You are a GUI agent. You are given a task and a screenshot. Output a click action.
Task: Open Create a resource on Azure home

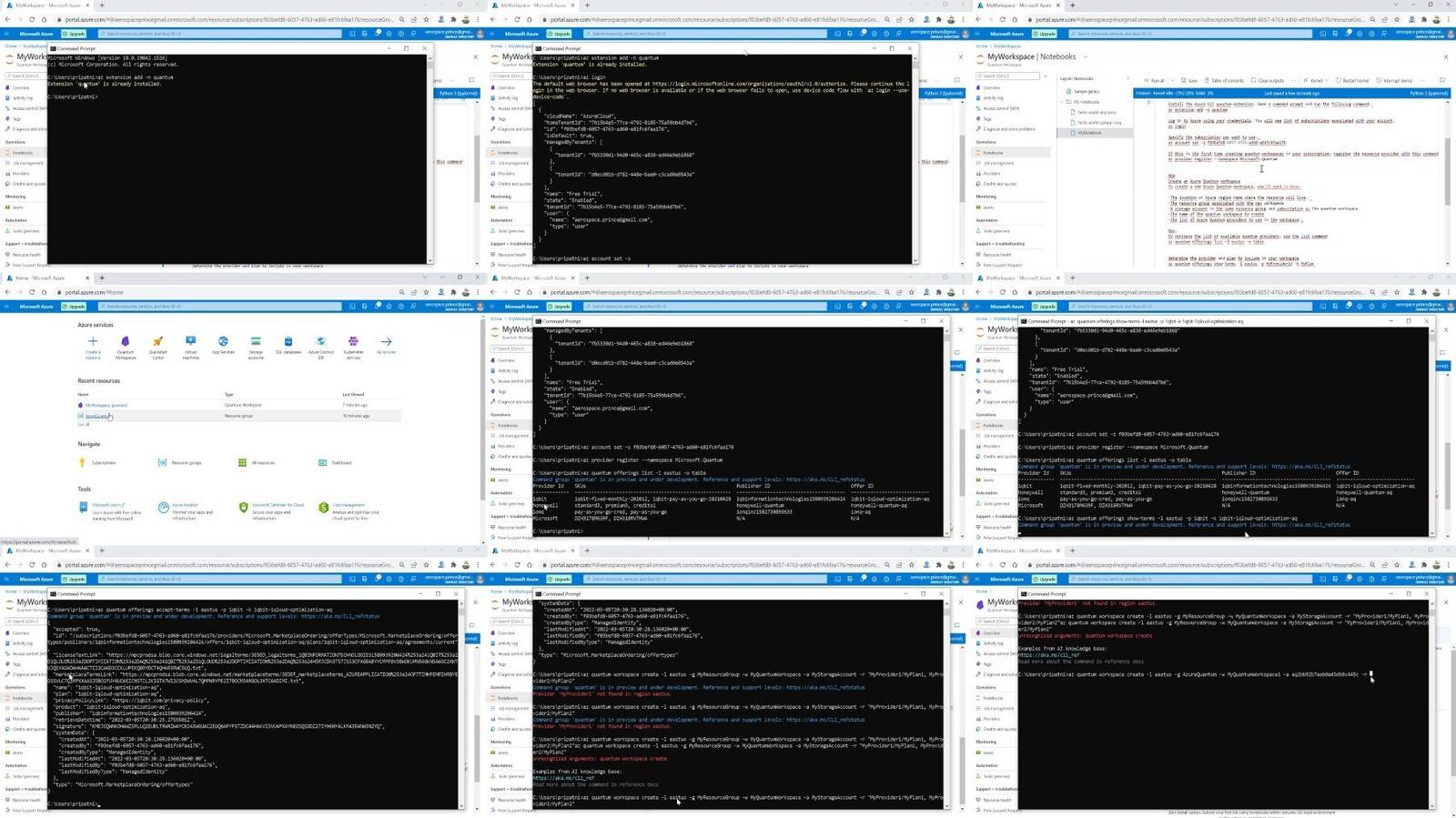click(93, 346)
